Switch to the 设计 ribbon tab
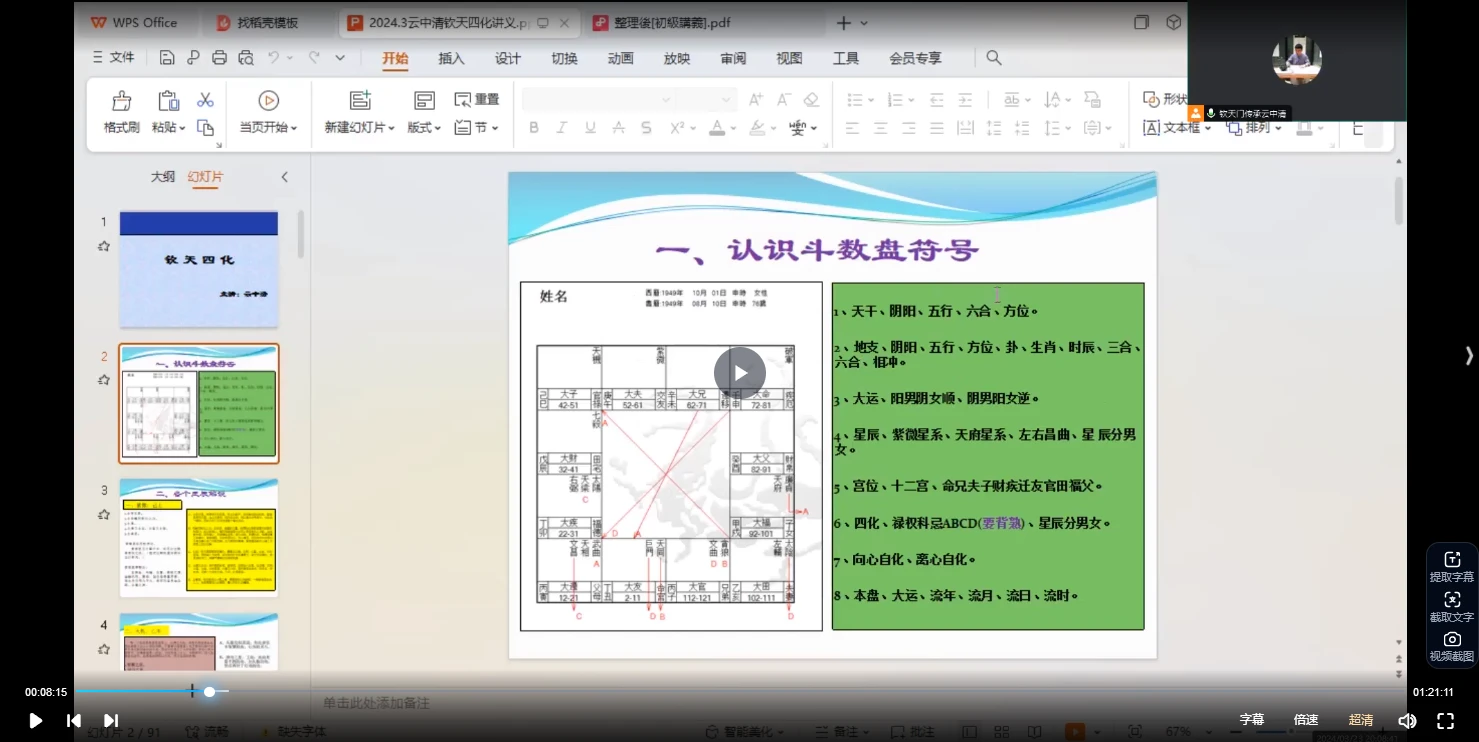The height and width of the screenshot is (742, 1479). (x=508, y=58)
